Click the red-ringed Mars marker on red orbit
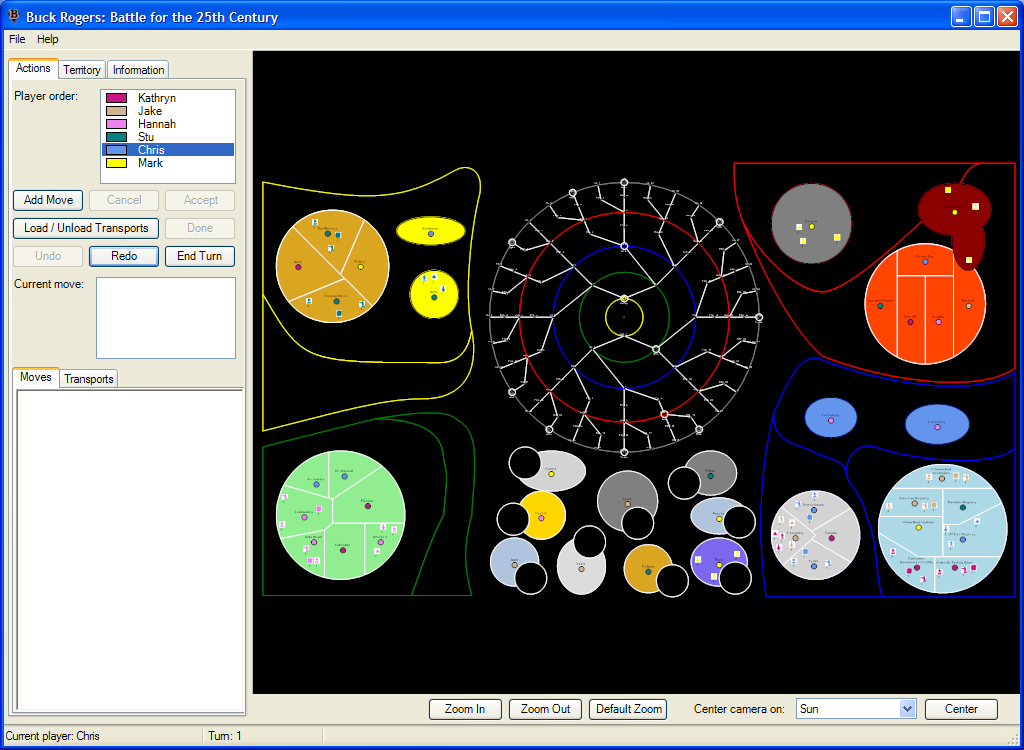Image resolution: width=1024 pixels, height=750 pixels. [x=664, y=414]
